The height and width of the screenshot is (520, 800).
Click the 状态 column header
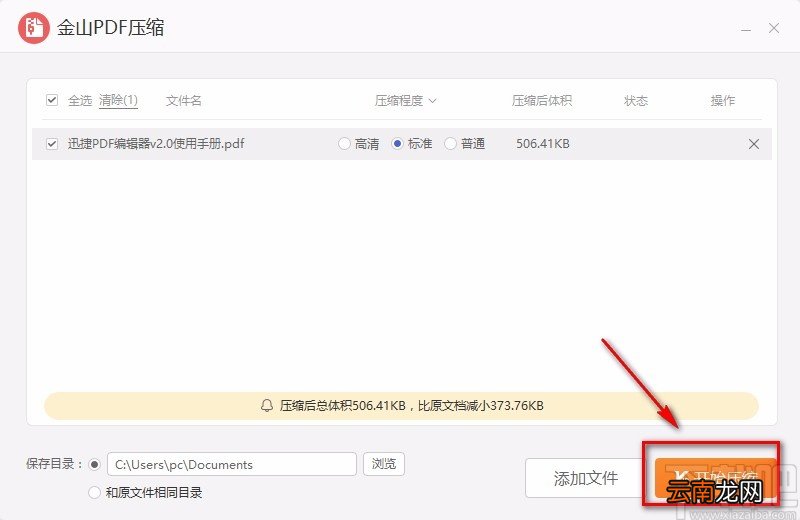point(636,101)
